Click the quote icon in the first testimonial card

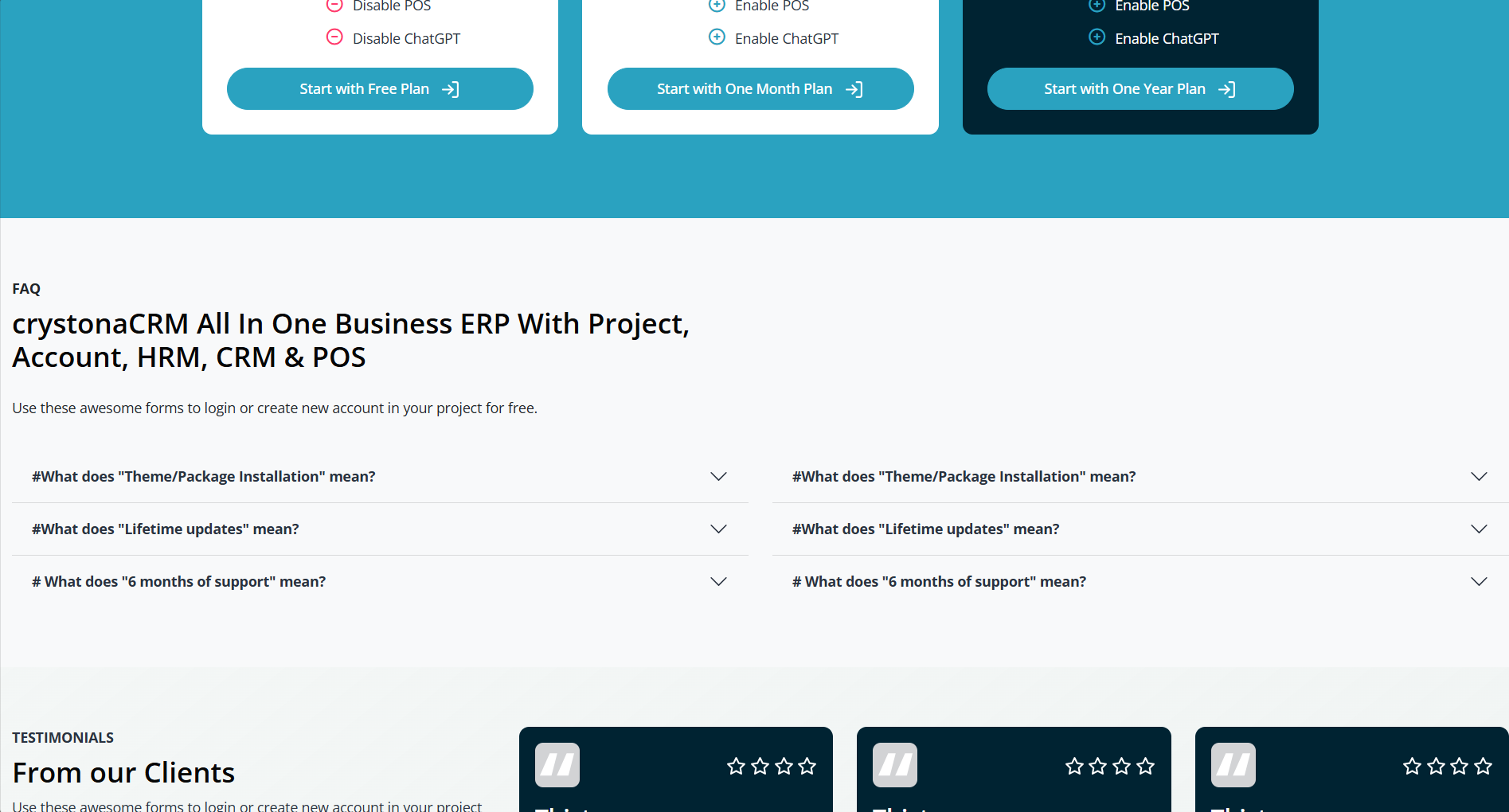pyautogui.click(x=557, y=765)
